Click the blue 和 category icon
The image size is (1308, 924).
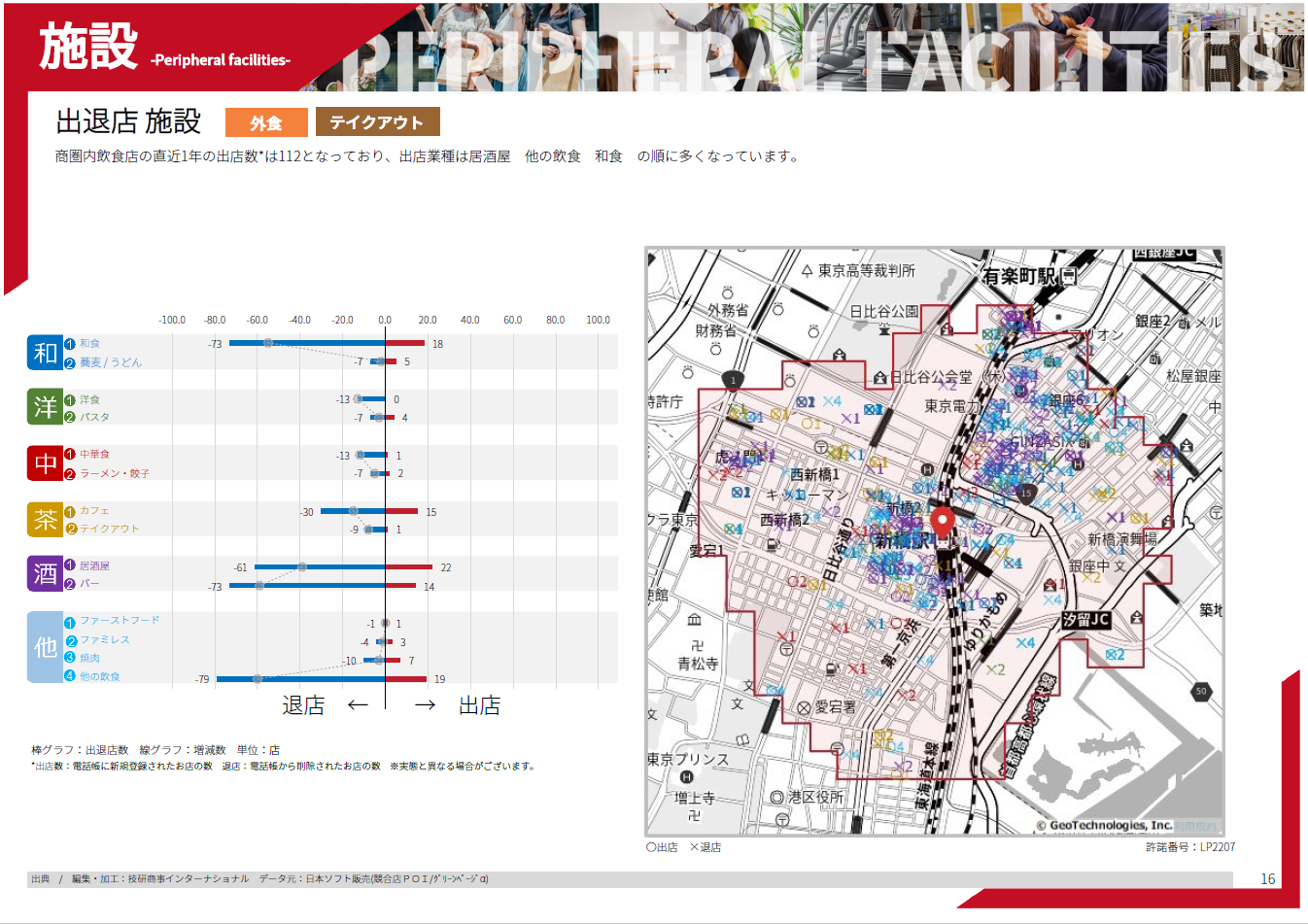46,353
